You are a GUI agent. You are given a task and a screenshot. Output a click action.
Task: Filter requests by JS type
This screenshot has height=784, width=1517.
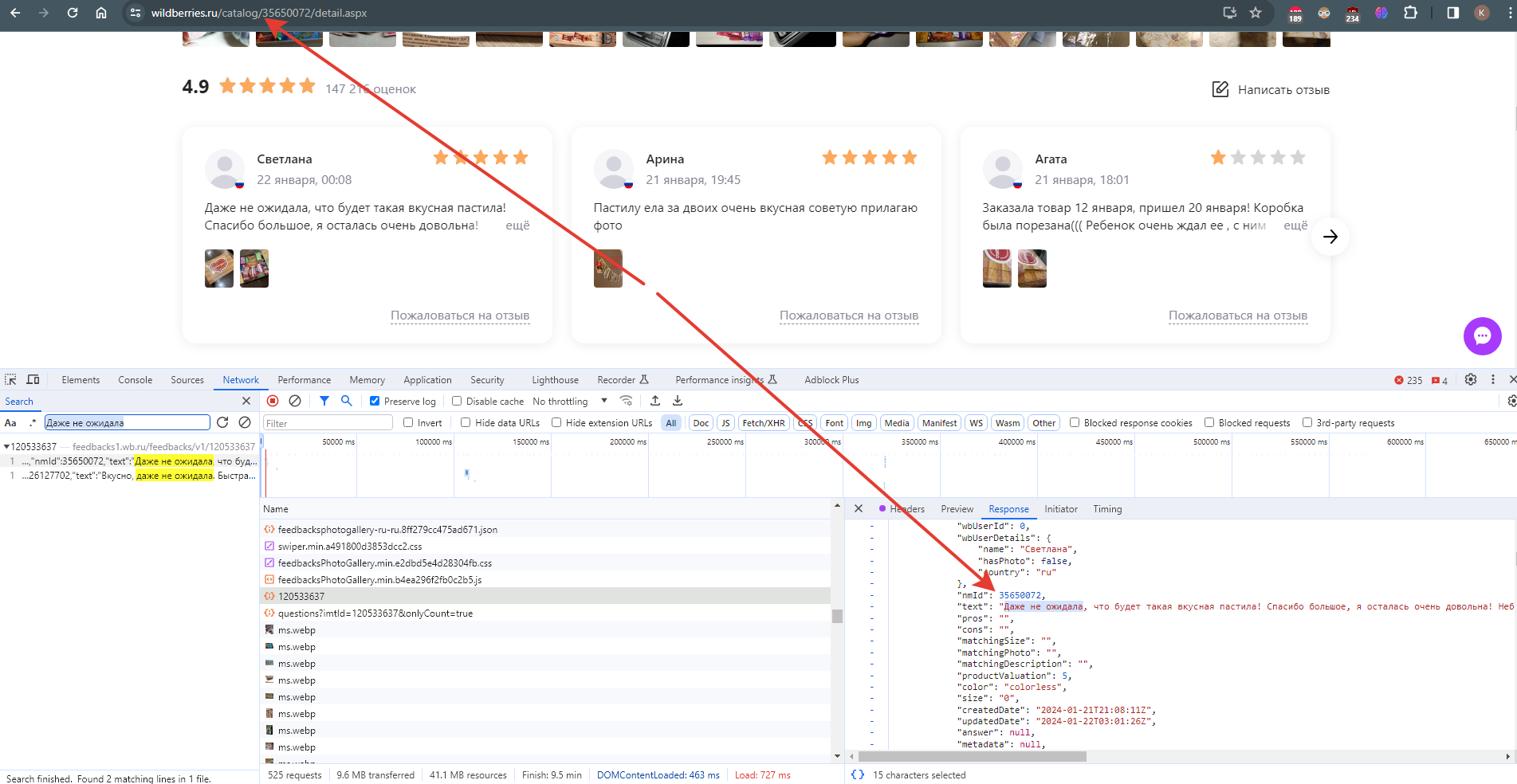coord(725,423)
